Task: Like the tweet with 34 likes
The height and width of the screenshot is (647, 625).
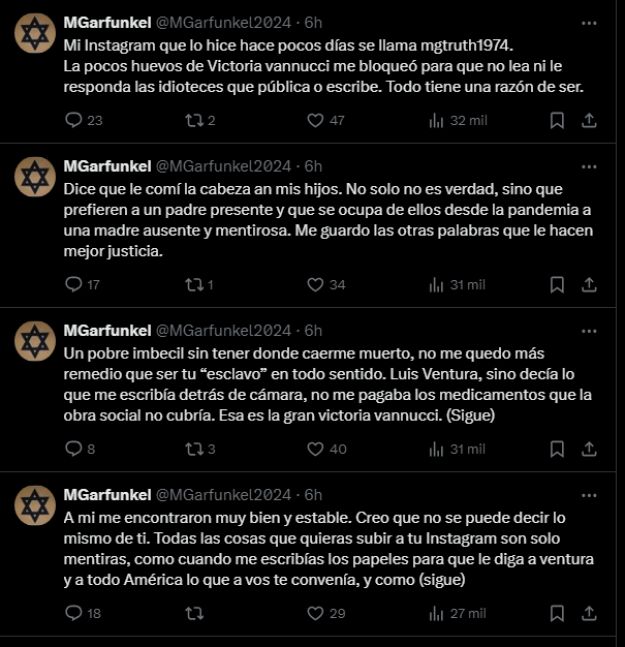Action: (x=316, y=284)
